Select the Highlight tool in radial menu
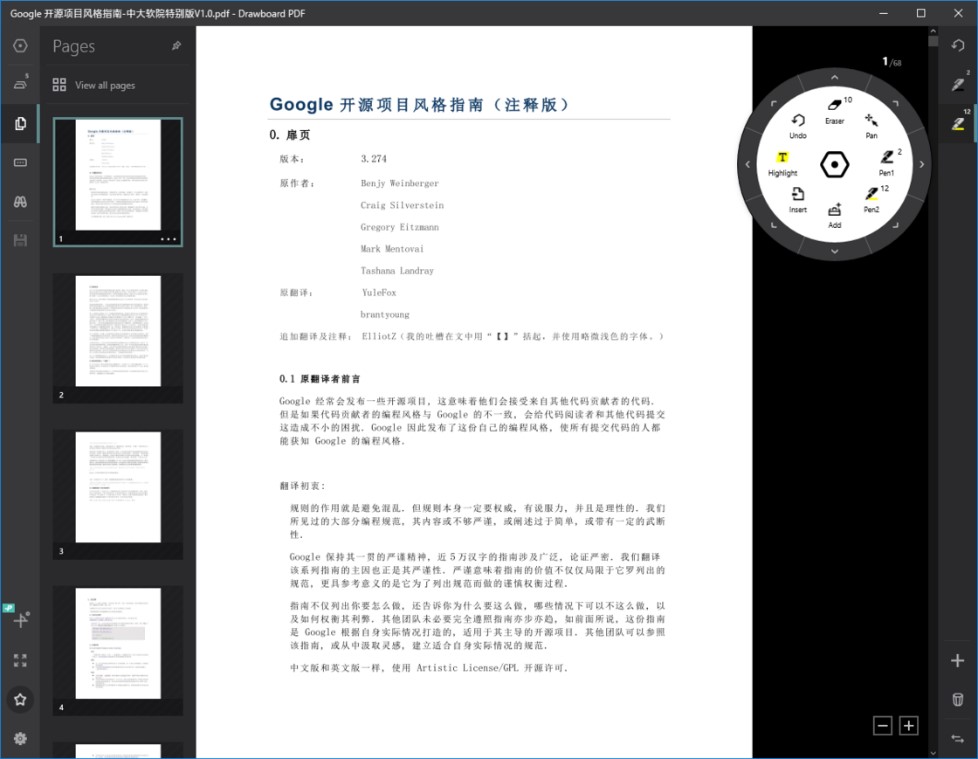 pyautogui.click(x=783, y=164)
